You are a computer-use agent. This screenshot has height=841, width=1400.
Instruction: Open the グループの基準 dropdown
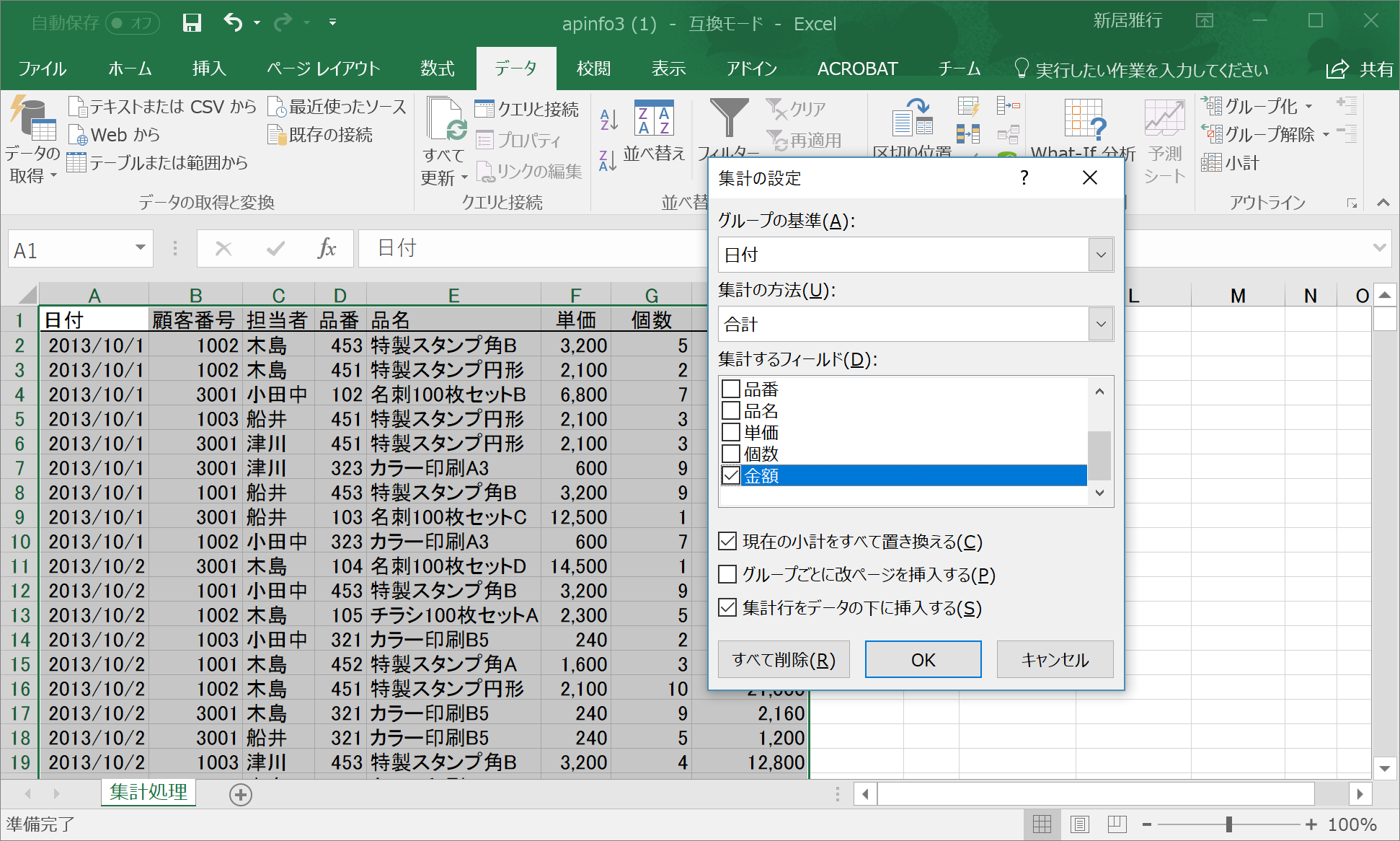[1100, 255]
